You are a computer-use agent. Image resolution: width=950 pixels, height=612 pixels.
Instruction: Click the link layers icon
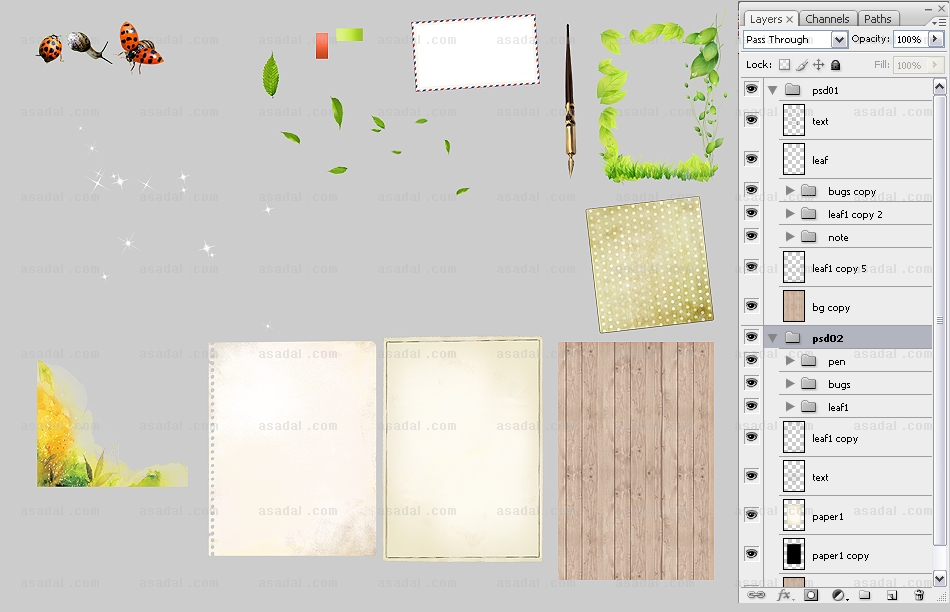coord(756,595)
